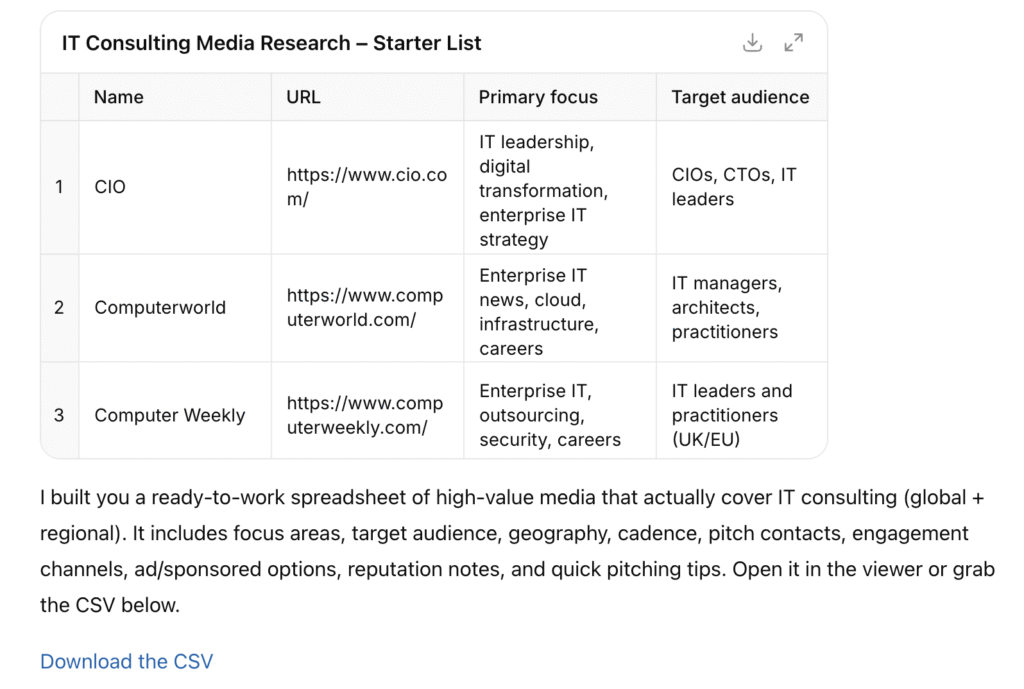Select the Name column header
The height and width of the screenshot is (689, 1024).
pos(119,97)
